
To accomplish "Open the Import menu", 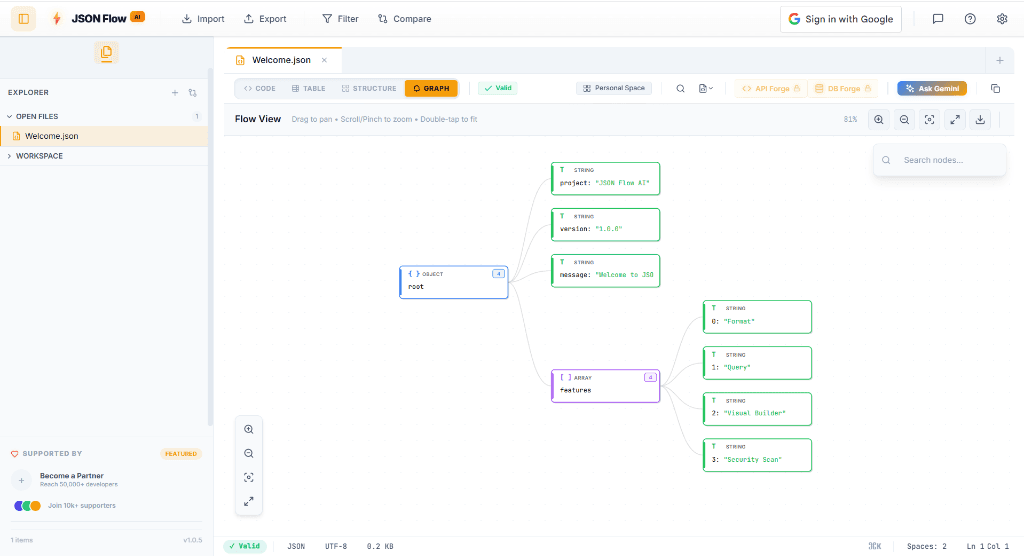I will tap(203, 19).
